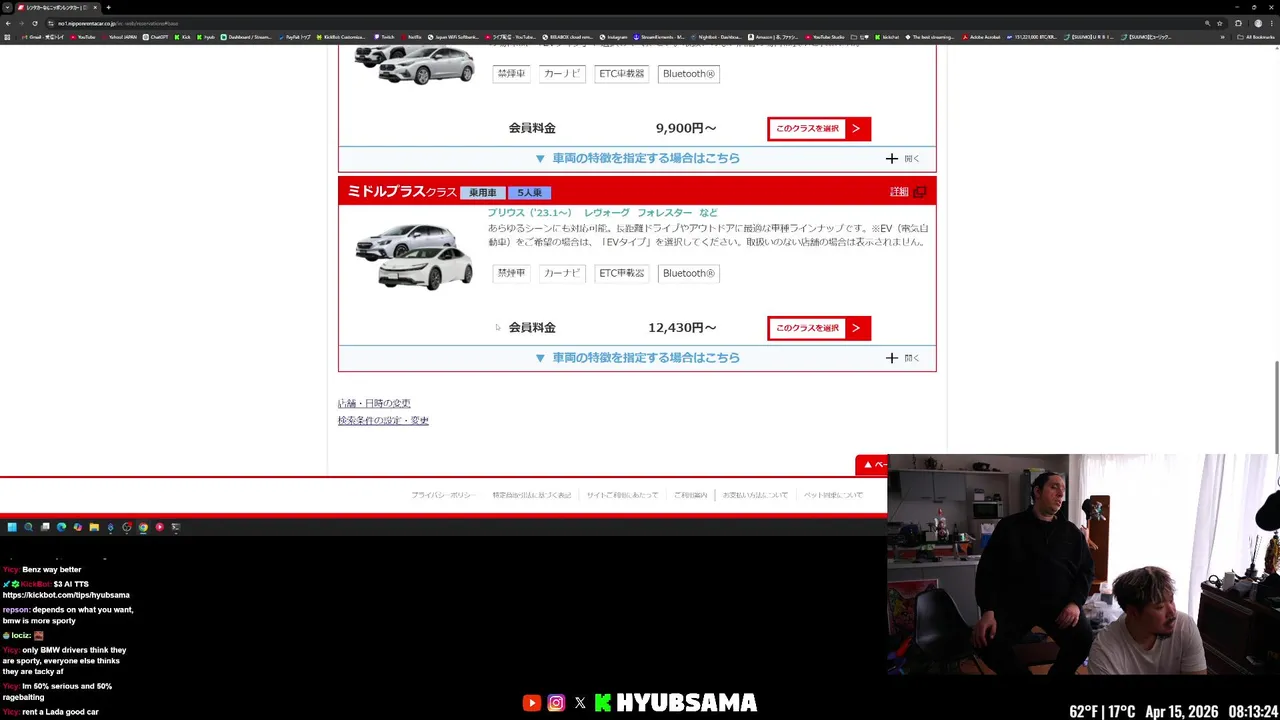Open the browser extensions puzzle icon
Image resolution: width=1280 pixels, height=720 pixels.
click(1238, 23)
